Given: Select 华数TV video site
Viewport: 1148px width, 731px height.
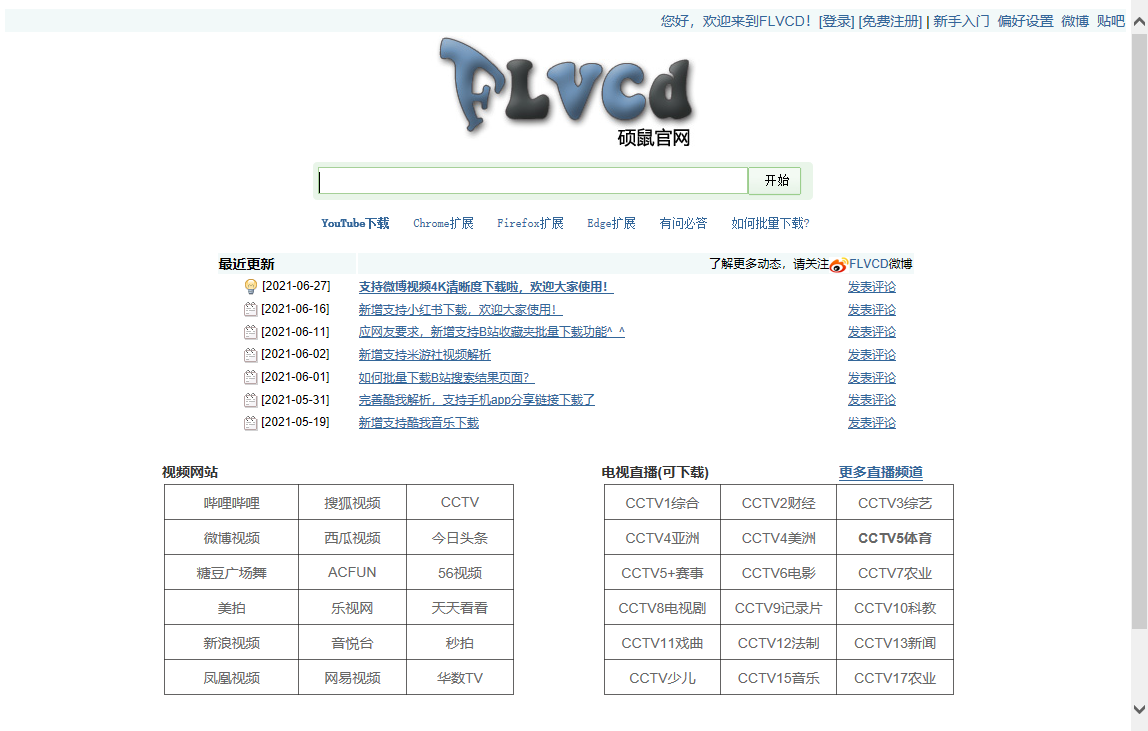Looking at the screenshot, I should coord(460,678).
